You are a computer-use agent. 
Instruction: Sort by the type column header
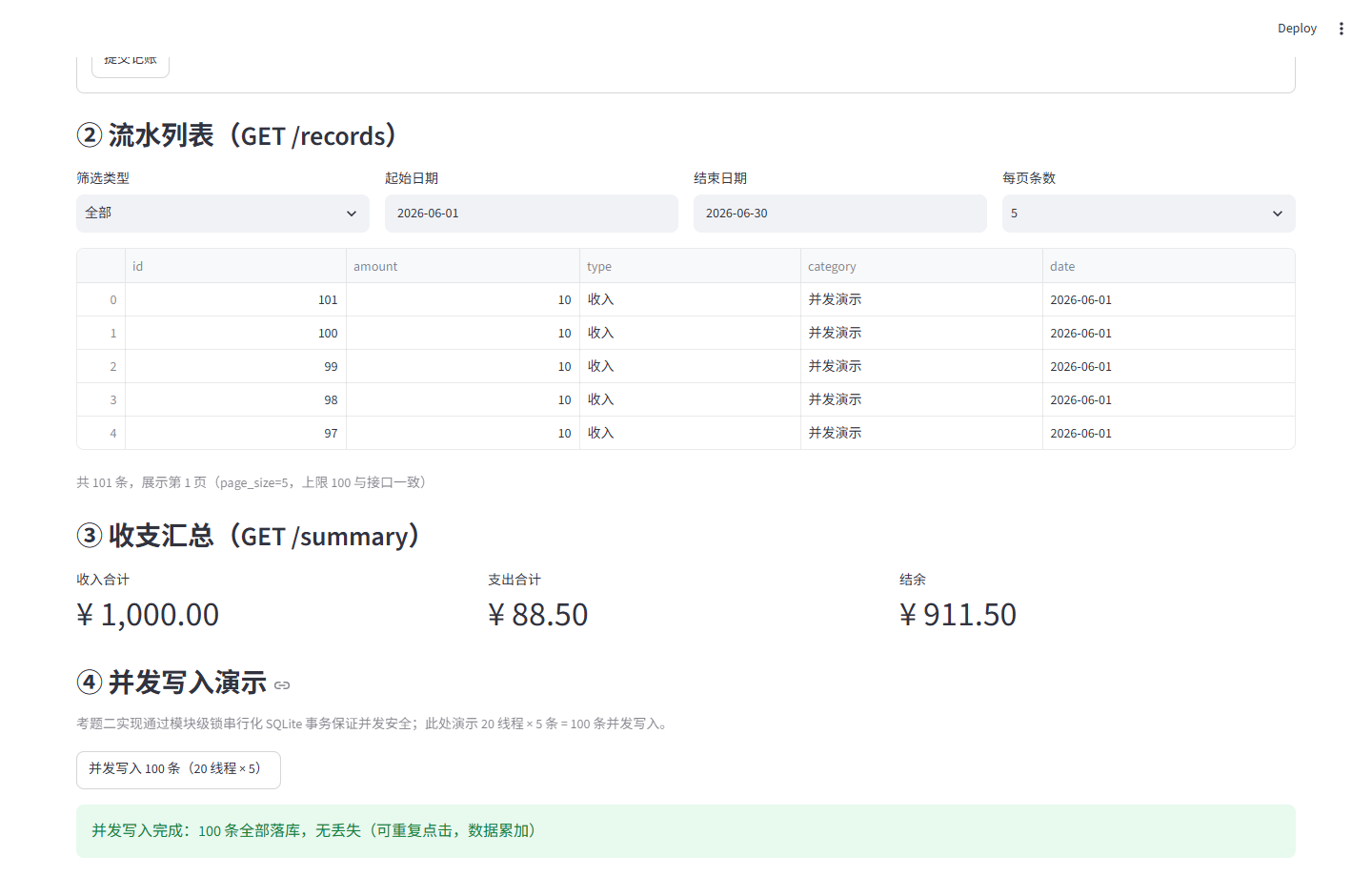pyautogui.click(x=690, y=266)
